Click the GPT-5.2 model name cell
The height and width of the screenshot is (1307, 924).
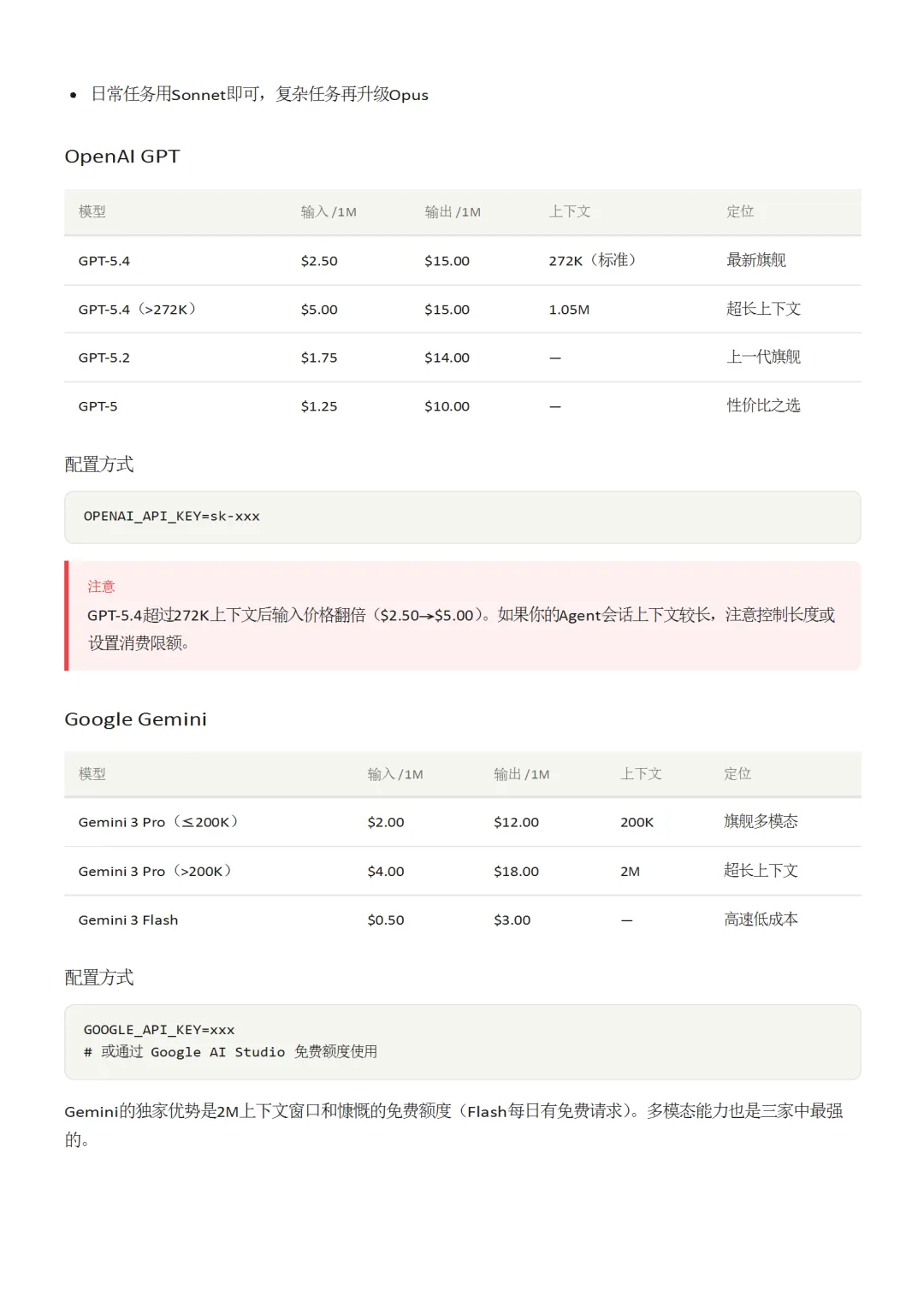(x=104, y=358)
